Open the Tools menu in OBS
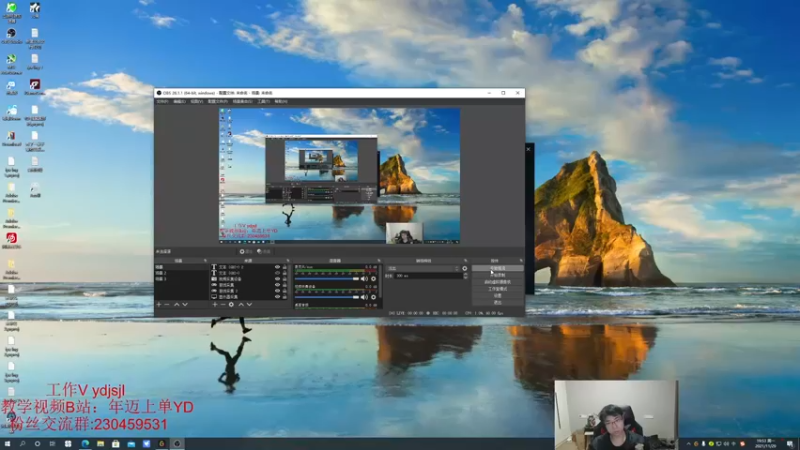Screen dimensions: 800x450 pyautogui.click(x=263, y=101)
